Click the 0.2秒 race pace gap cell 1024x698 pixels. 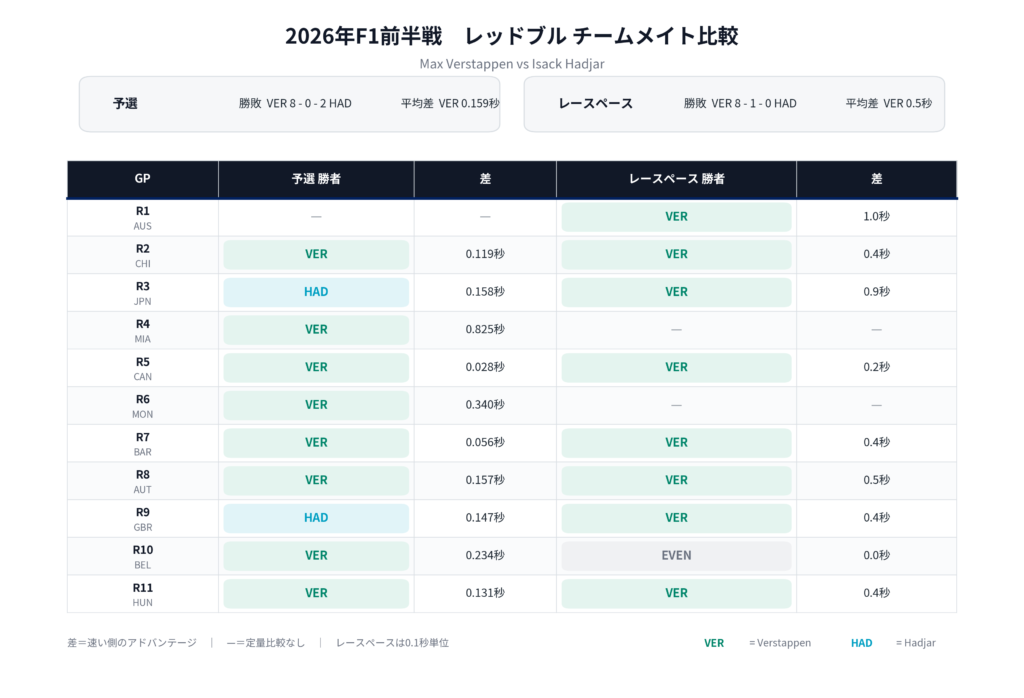point(876,367)
